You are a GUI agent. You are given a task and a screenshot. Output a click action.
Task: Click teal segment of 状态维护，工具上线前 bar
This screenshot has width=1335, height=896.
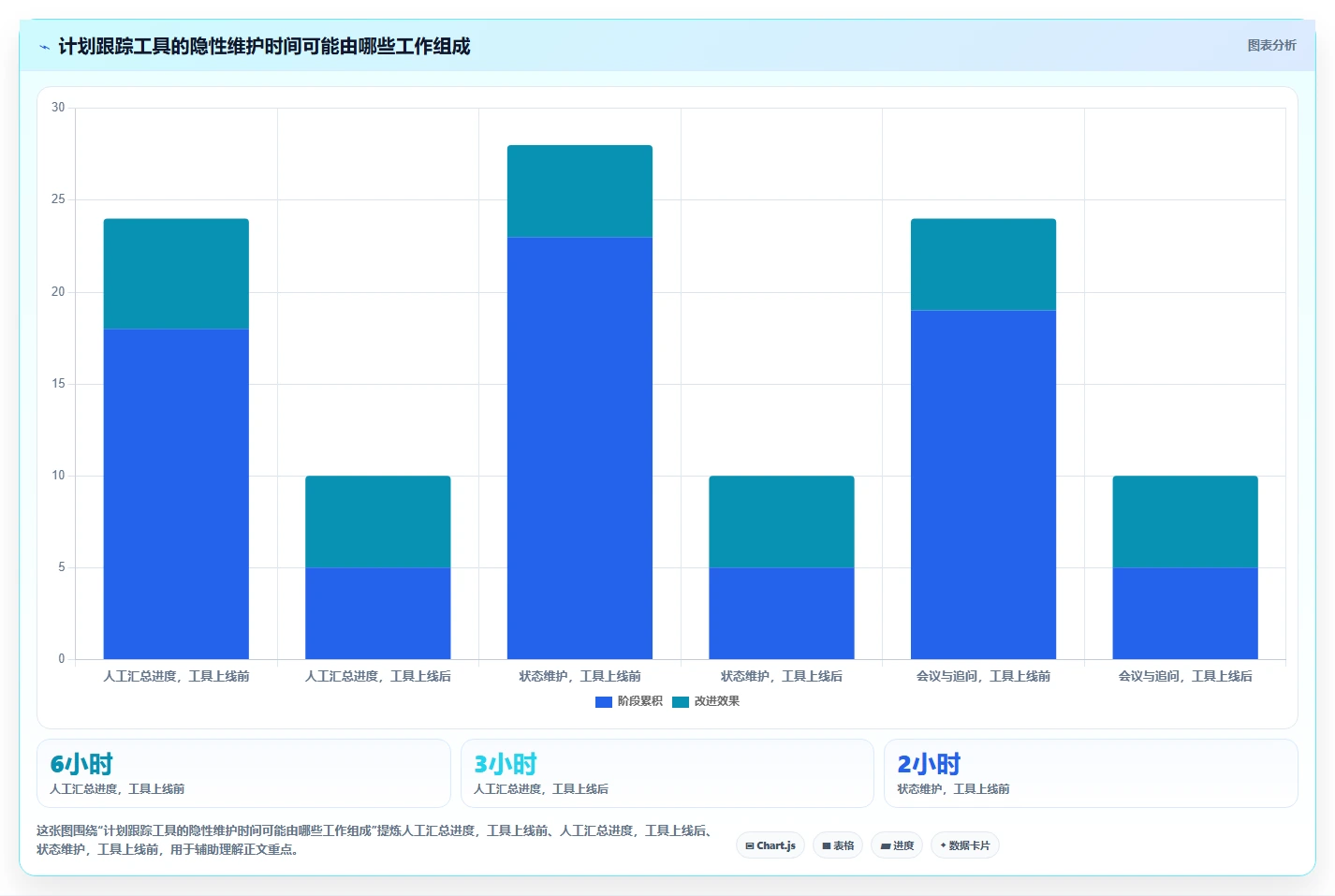(579, 191)
